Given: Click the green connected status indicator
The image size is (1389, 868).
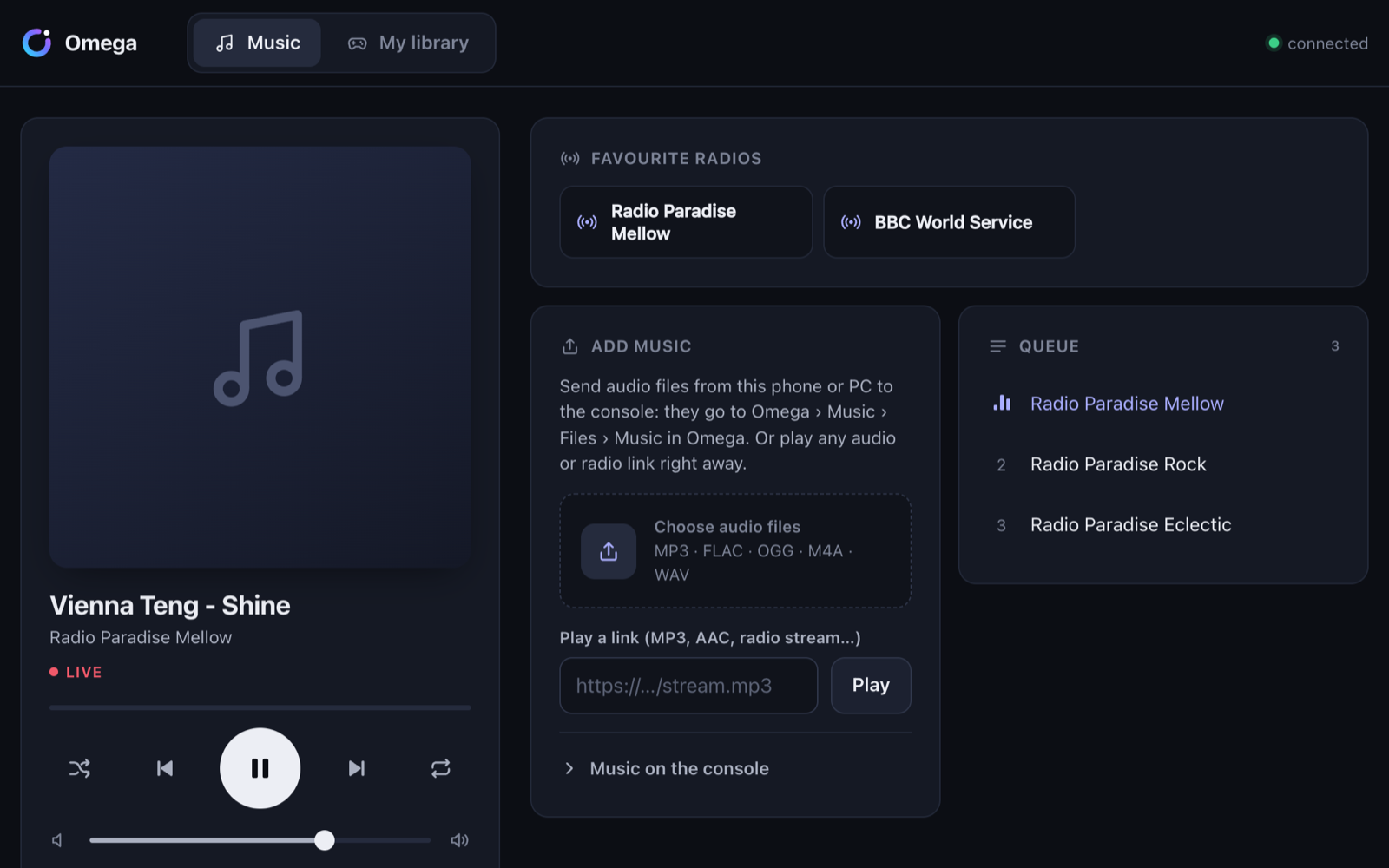Looking at the screenshot, I should coord(1274,43).
